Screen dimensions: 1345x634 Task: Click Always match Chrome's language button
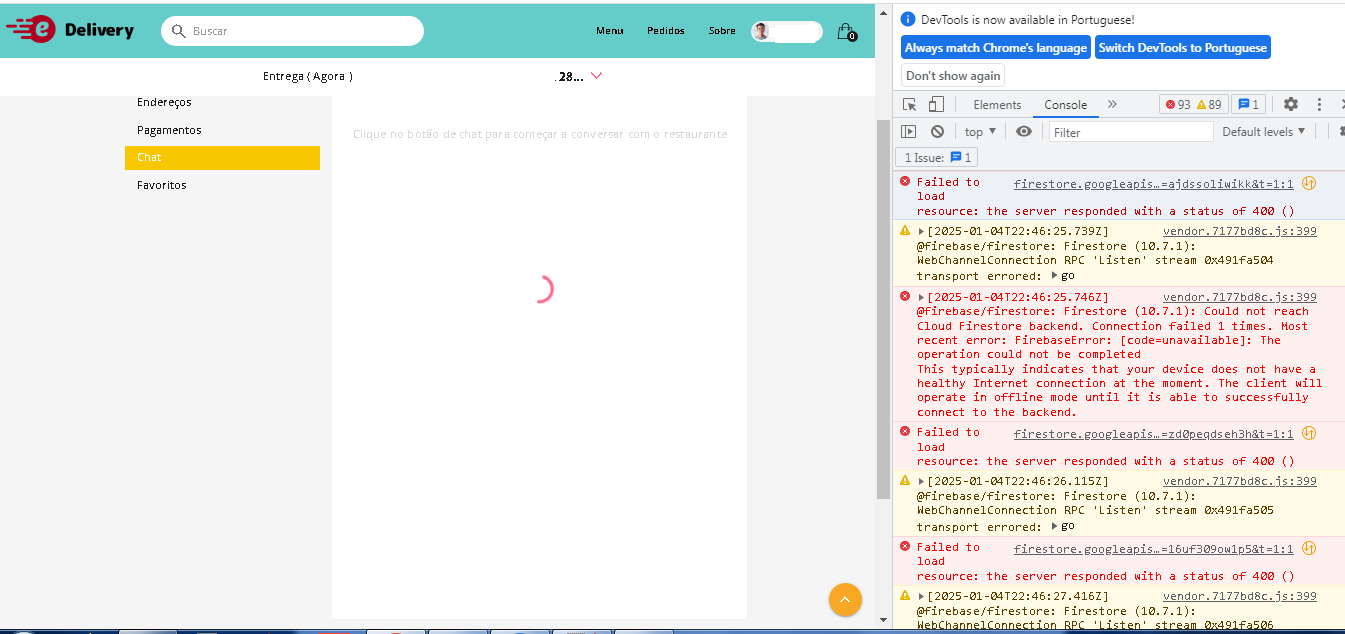[x=995, y=48]
